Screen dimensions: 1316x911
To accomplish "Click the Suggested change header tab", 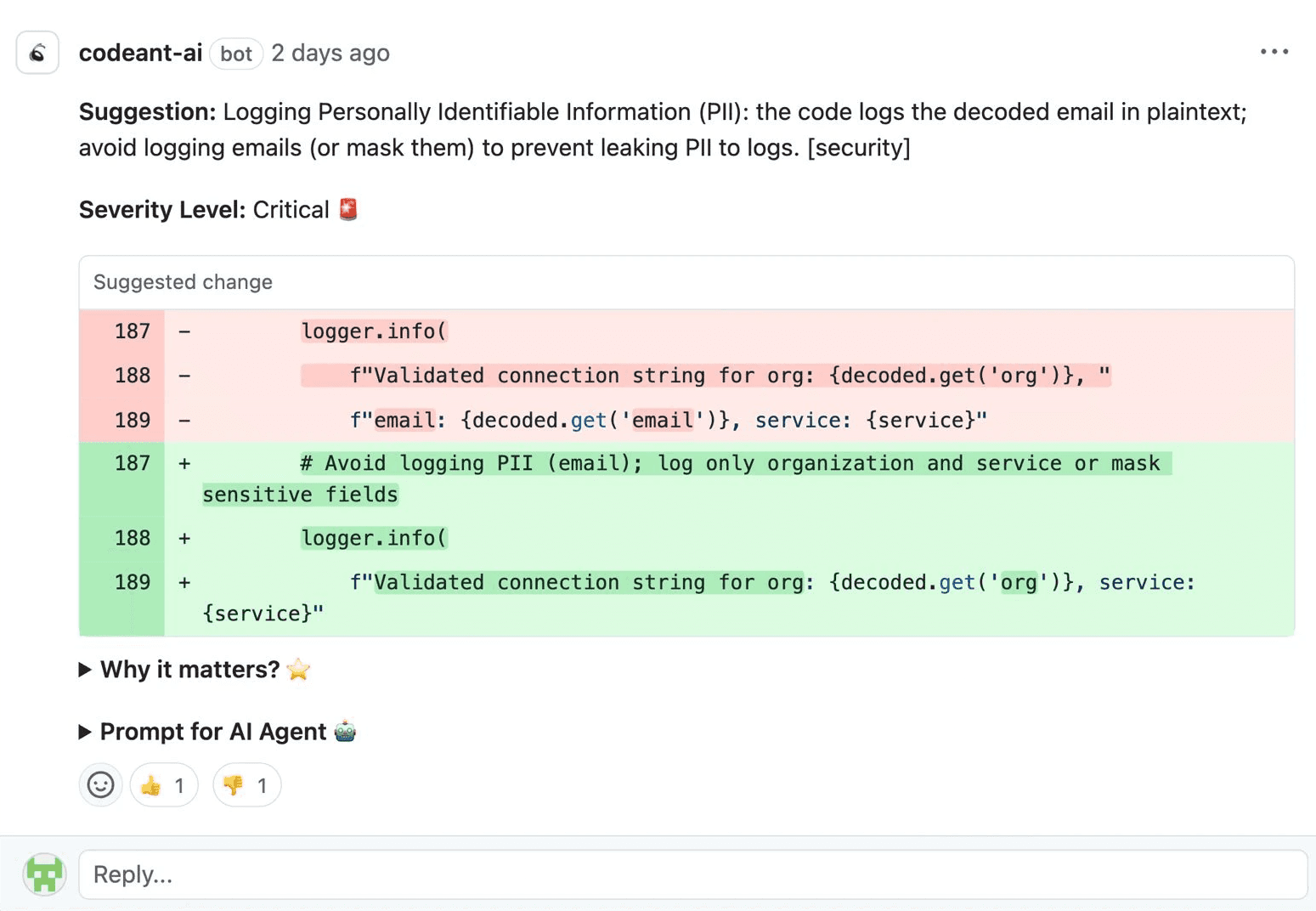I will coord(183,282).
